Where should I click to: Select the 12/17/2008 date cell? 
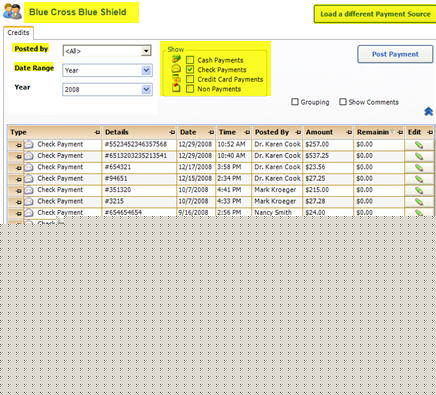tap(195, 167)
